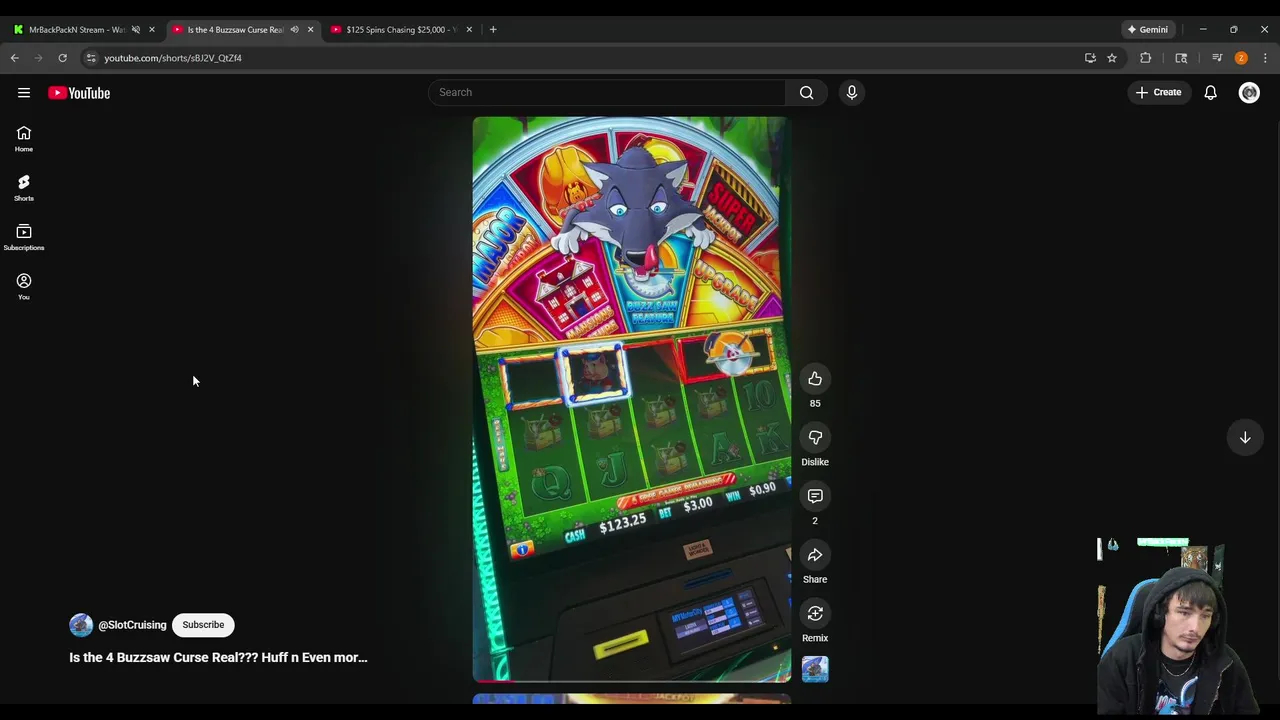Click the Create button
This screenshot has height=720, width=1280.
pyautogui.click(x=1158, y=92)
